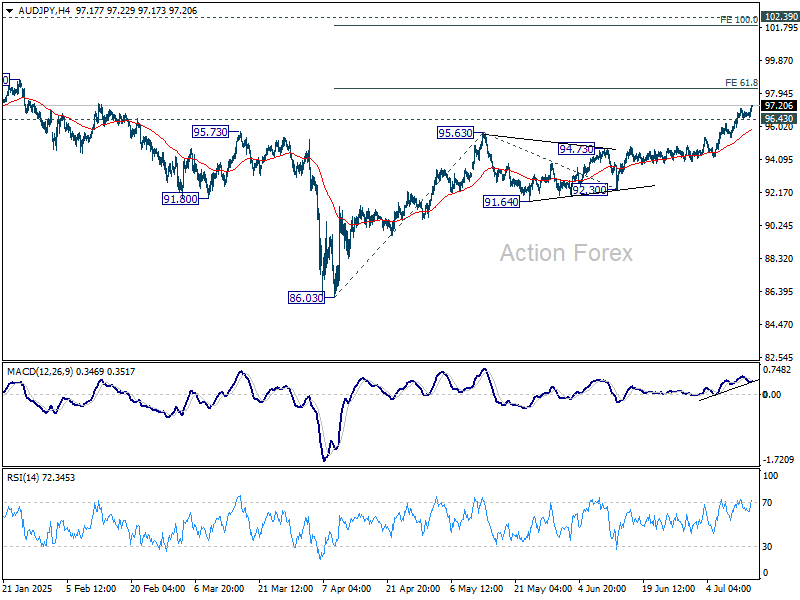The image size is (800, 600).
Task: Click the 5 Feb 12:00 time axis label
Action: click(91, 589)
